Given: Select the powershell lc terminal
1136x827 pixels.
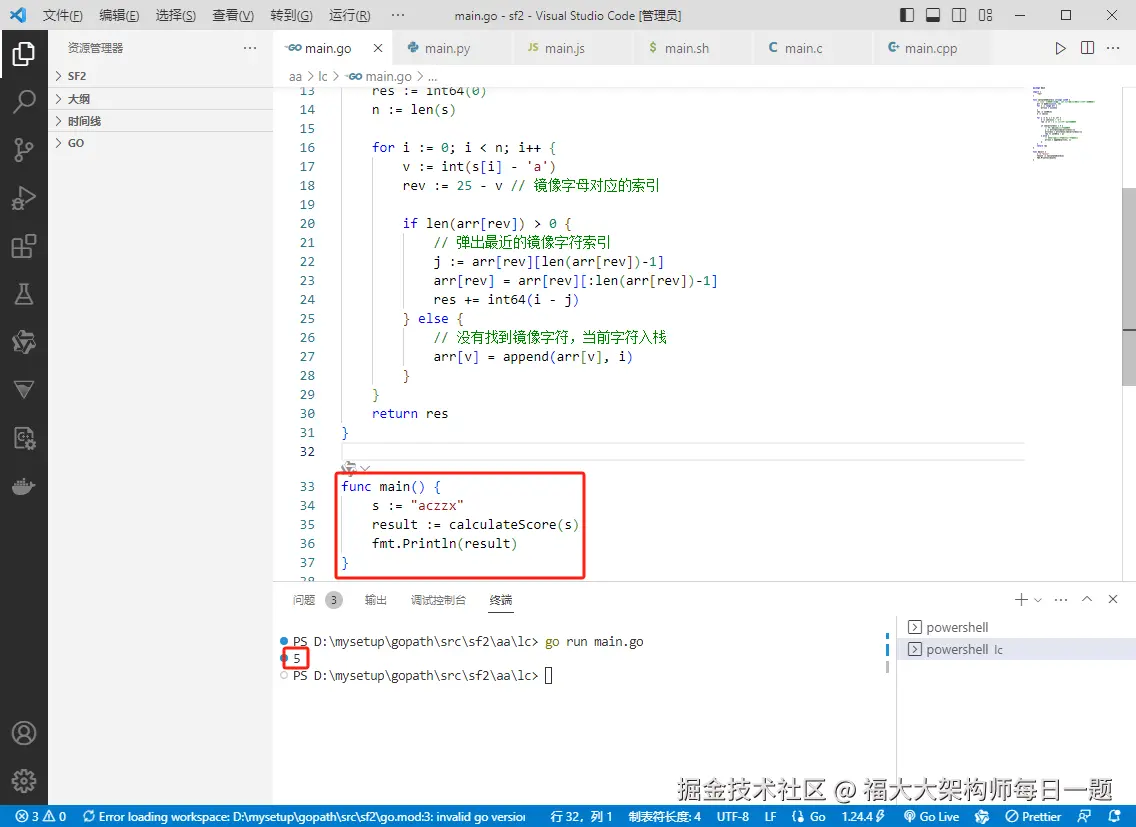Looking at the screenshot, I should pyautogui.click(x=1016, y=649).
